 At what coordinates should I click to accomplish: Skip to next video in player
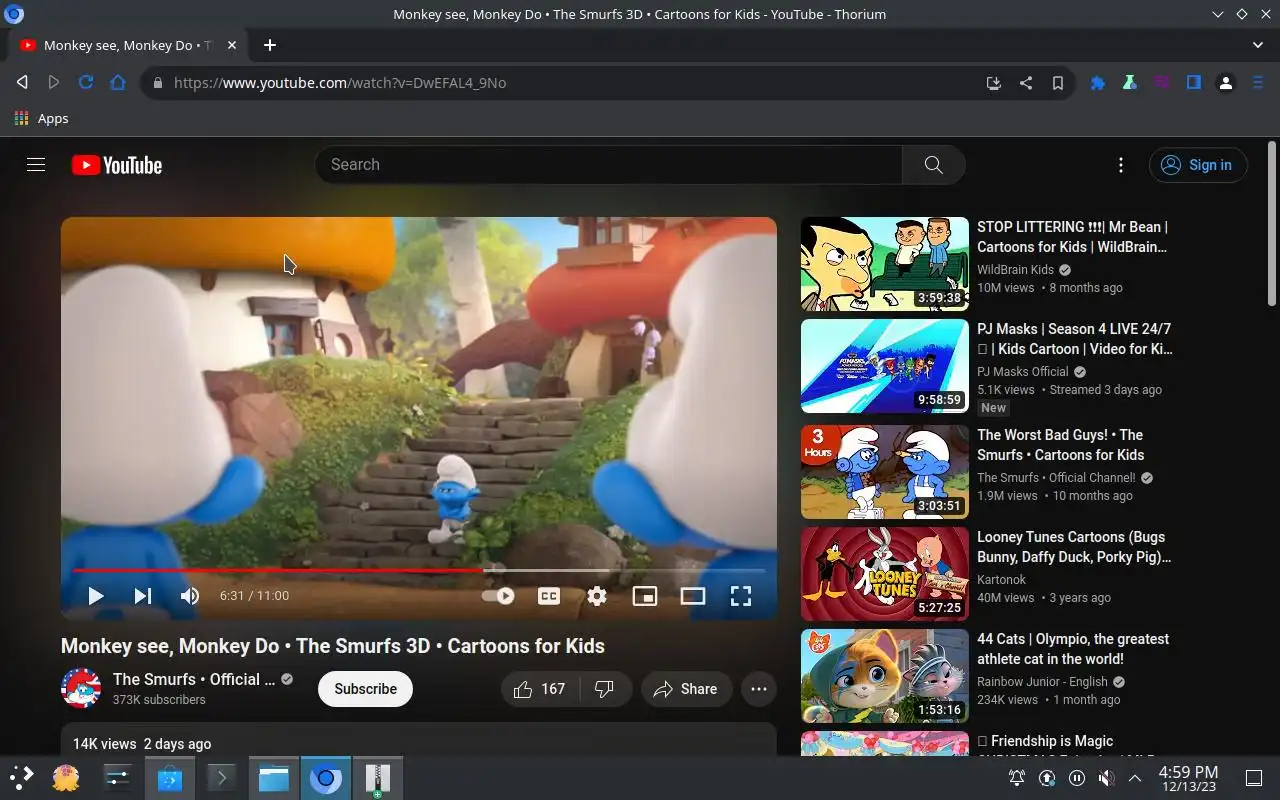tap(143, 596)
